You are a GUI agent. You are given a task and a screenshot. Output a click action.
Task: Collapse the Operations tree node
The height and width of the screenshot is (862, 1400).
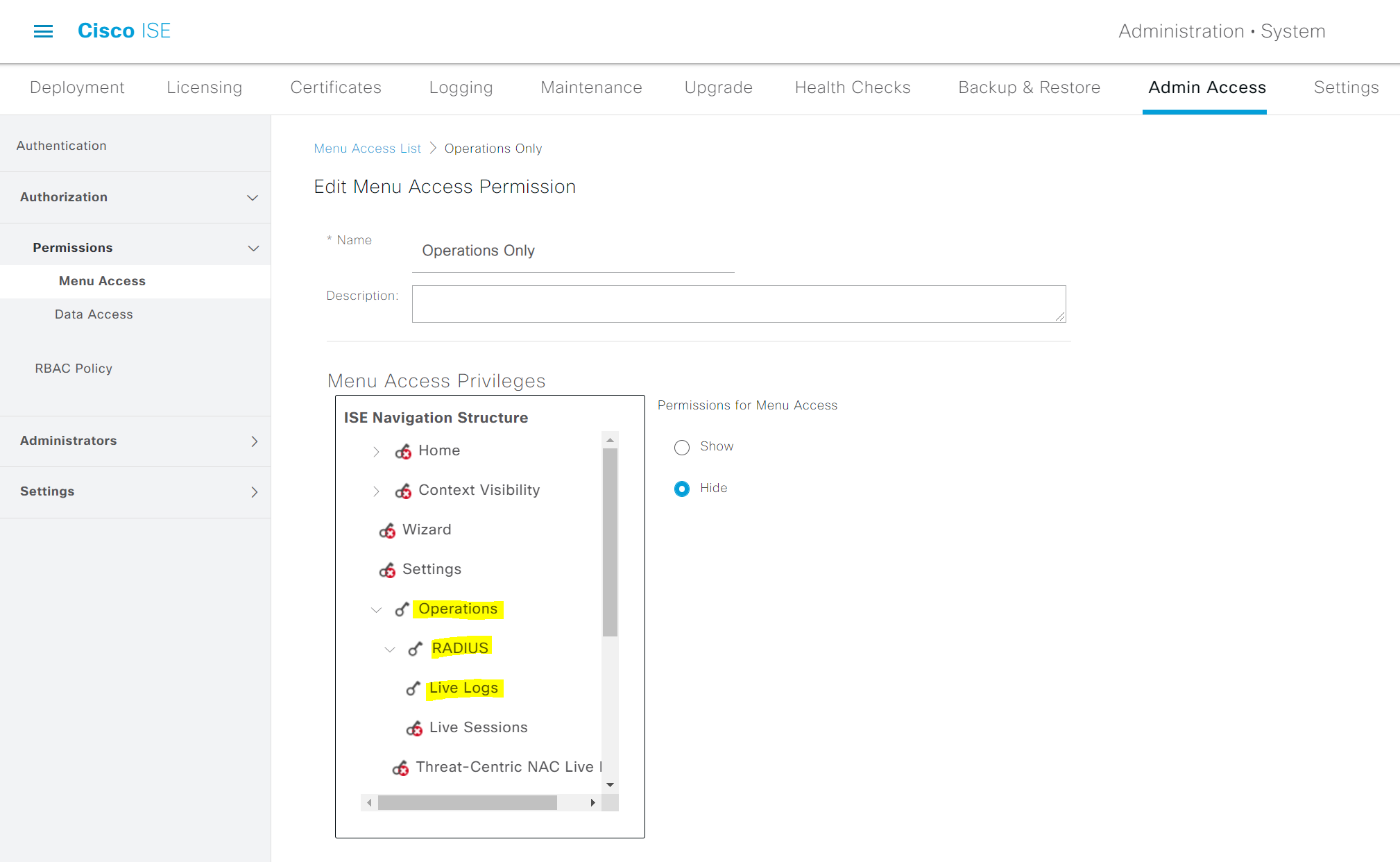point(376,610)
